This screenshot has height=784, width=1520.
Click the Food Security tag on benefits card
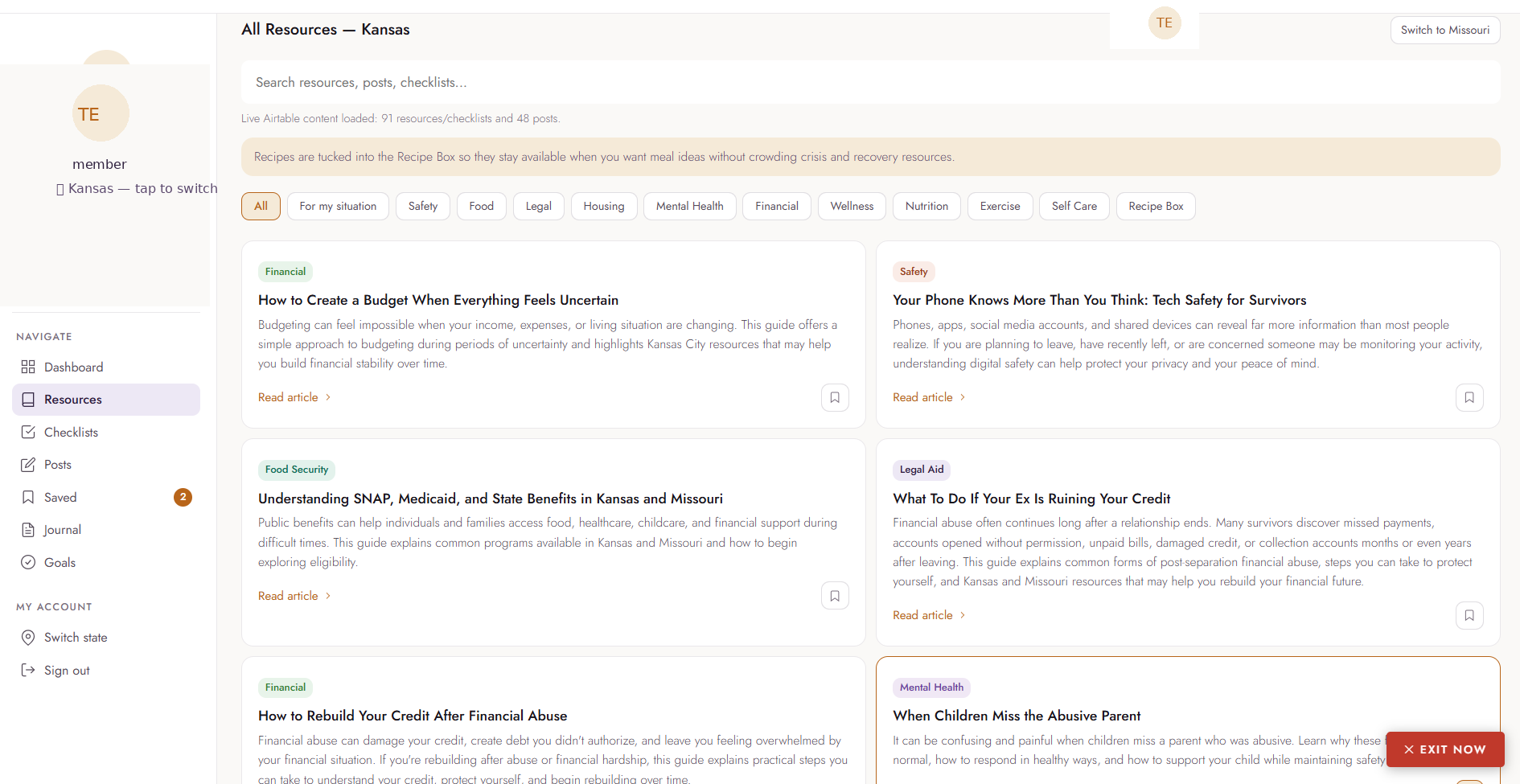click(297, 470)
